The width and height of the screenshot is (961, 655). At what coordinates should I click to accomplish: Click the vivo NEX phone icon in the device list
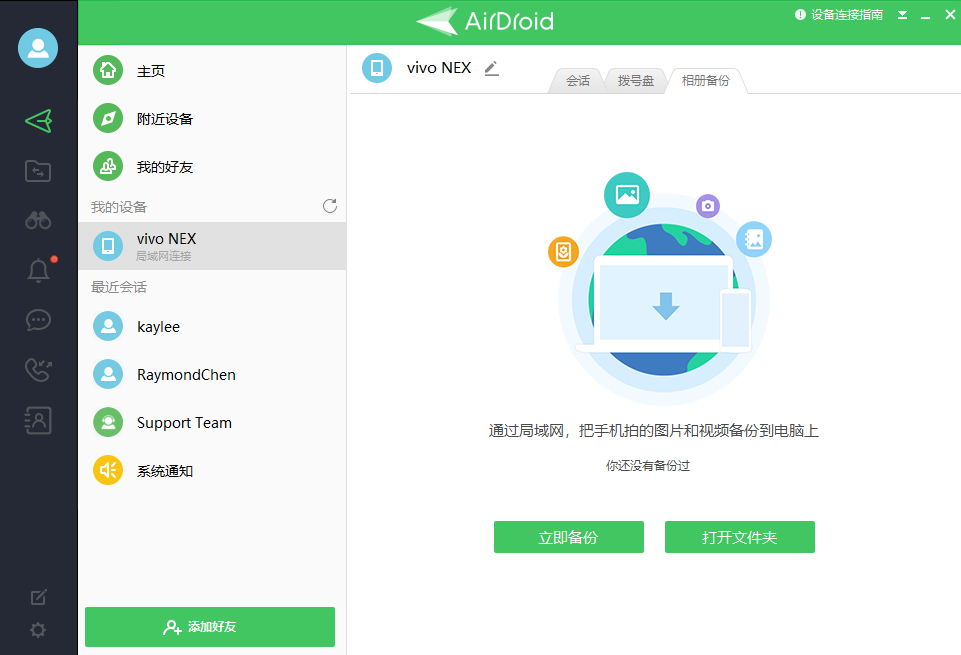pyautogui.click(x=108, y=246)
